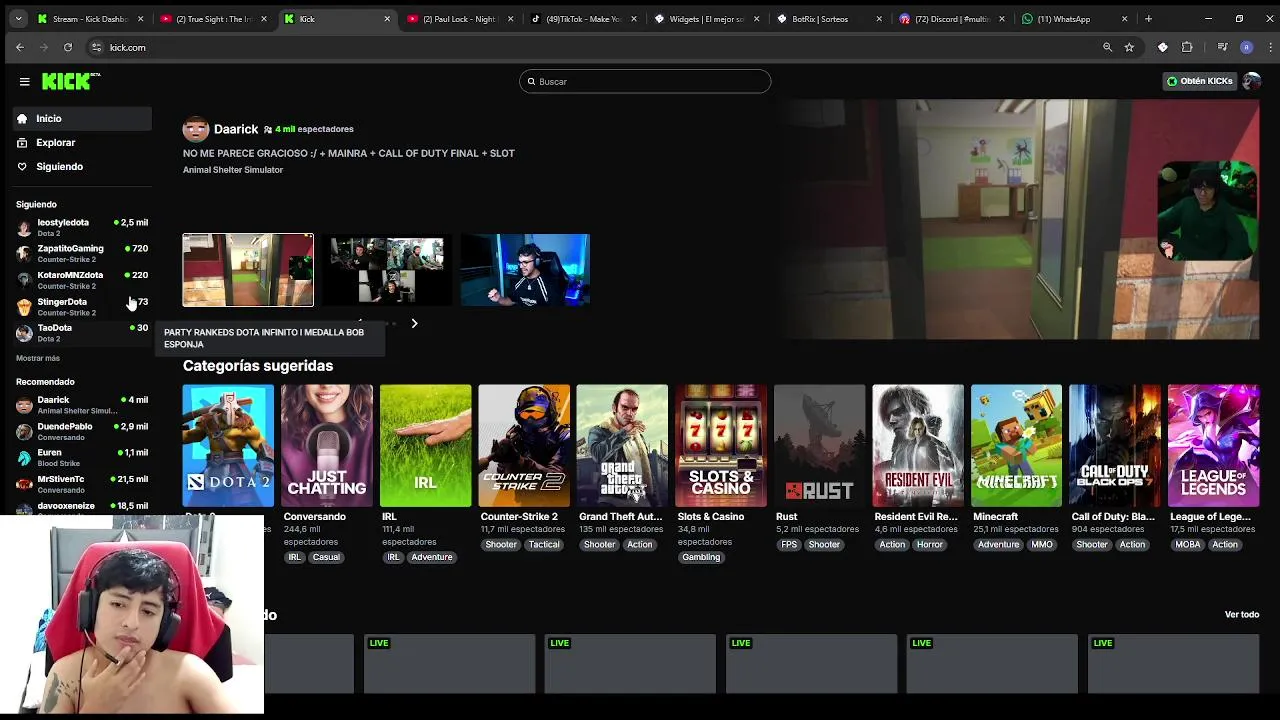Click the MOBA tag under League of Legends
1280x720 pixels.
click(x=1188, y=545)
